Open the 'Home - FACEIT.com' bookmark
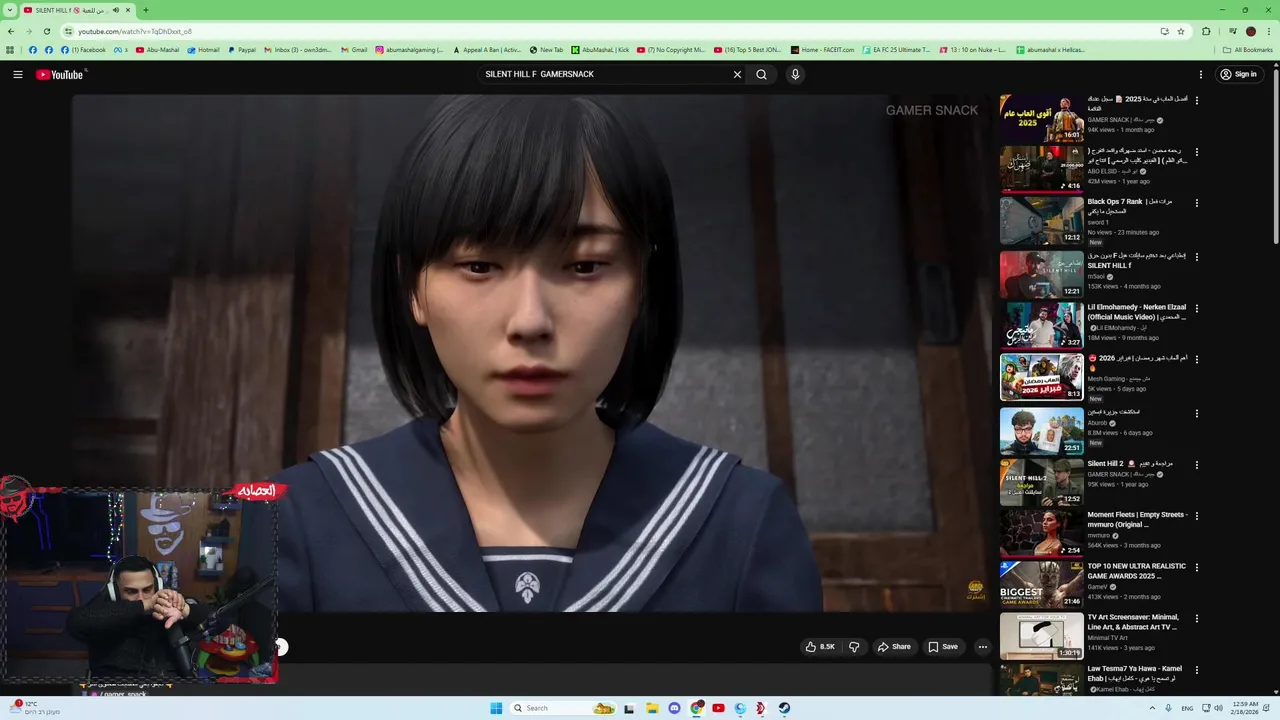The image size is (1280, 720). tap(822, 50)
